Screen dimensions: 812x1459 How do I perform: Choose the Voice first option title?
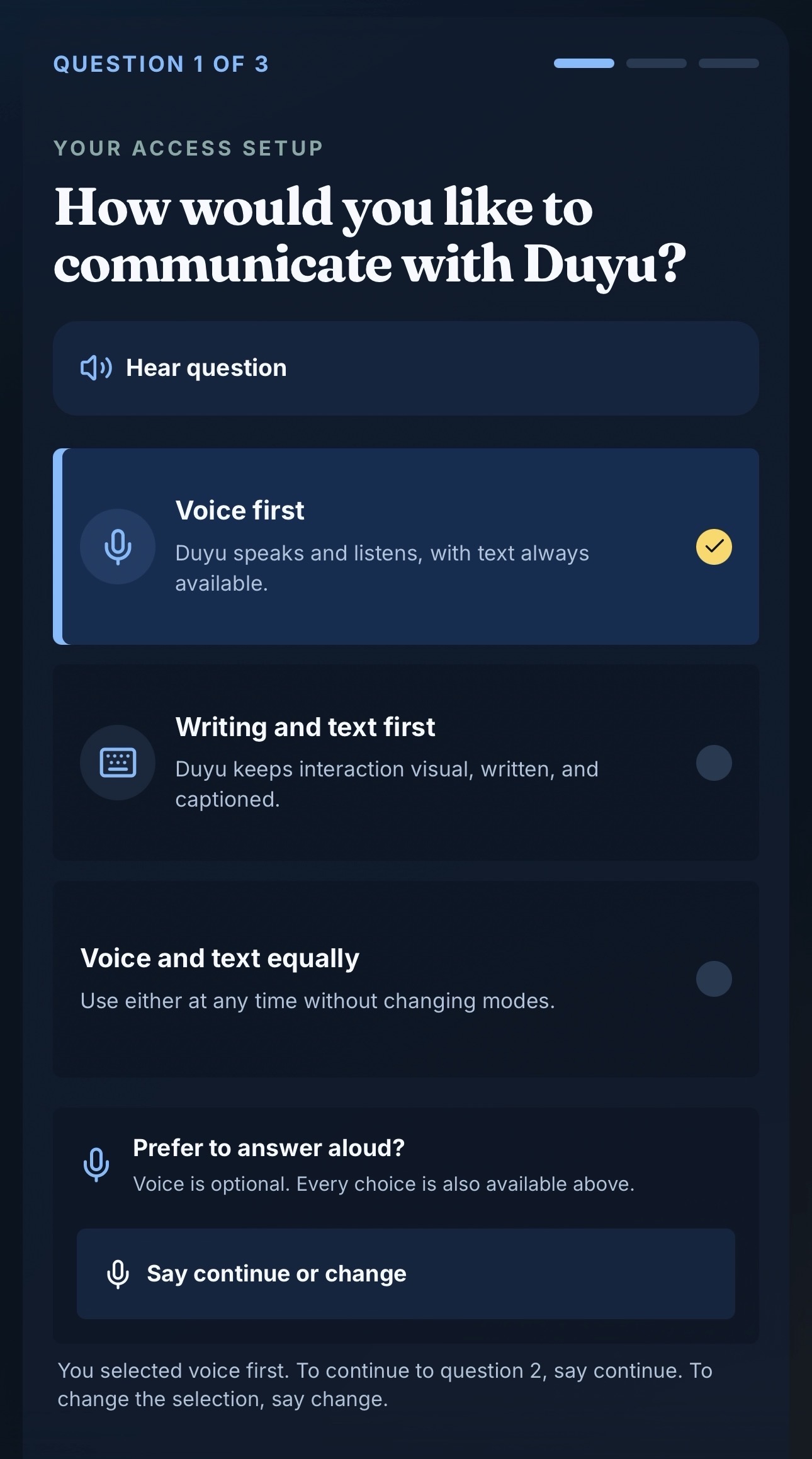point(240,510)
